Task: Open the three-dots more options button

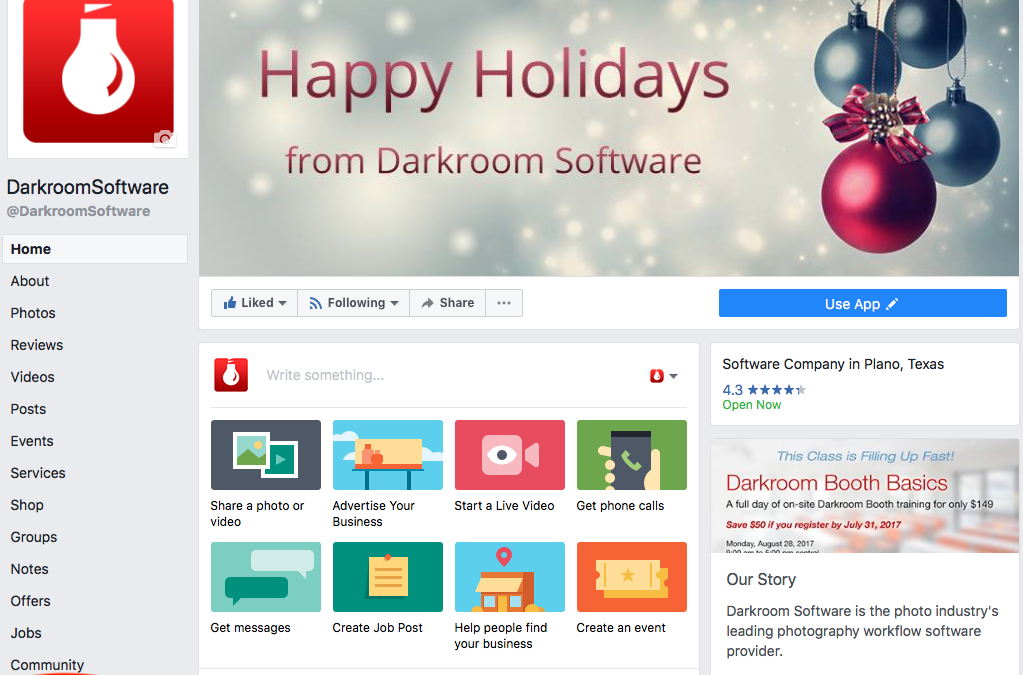Action: [504, 303]
